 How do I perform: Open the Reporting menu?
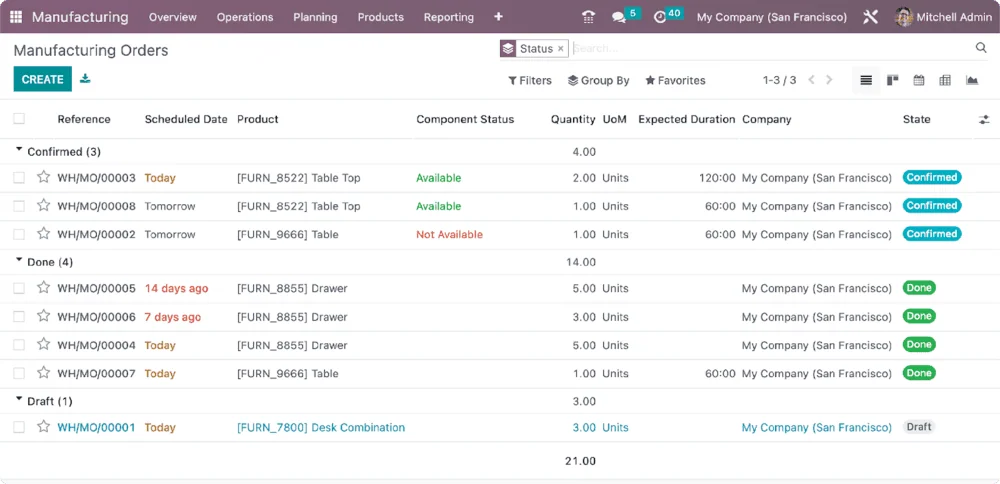point(448,17)
